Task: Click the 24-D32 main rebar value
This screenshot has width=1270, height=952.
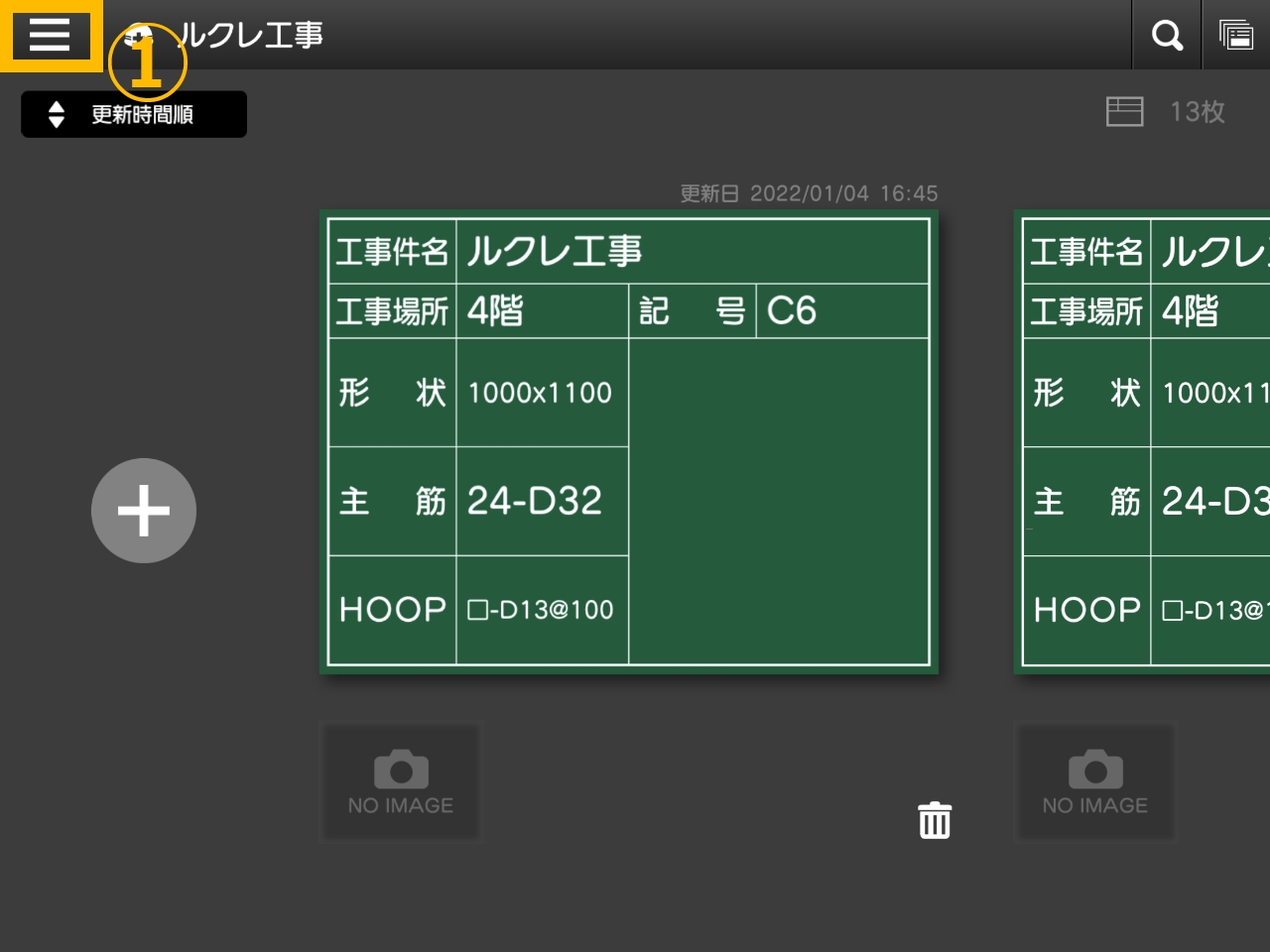Action: (535, 501)
